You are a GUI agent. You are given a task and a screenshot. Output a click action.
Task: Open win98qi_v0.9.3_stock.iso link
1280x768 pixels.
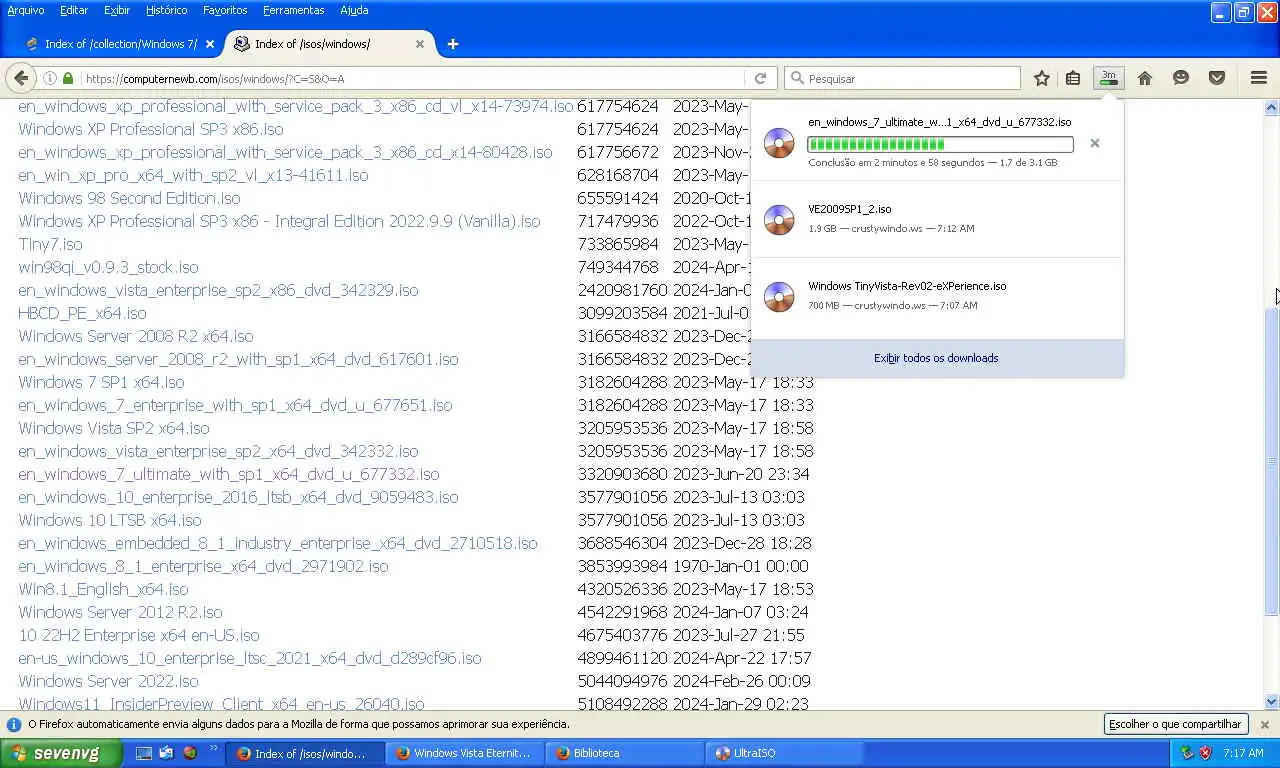[x=108, y=267]
